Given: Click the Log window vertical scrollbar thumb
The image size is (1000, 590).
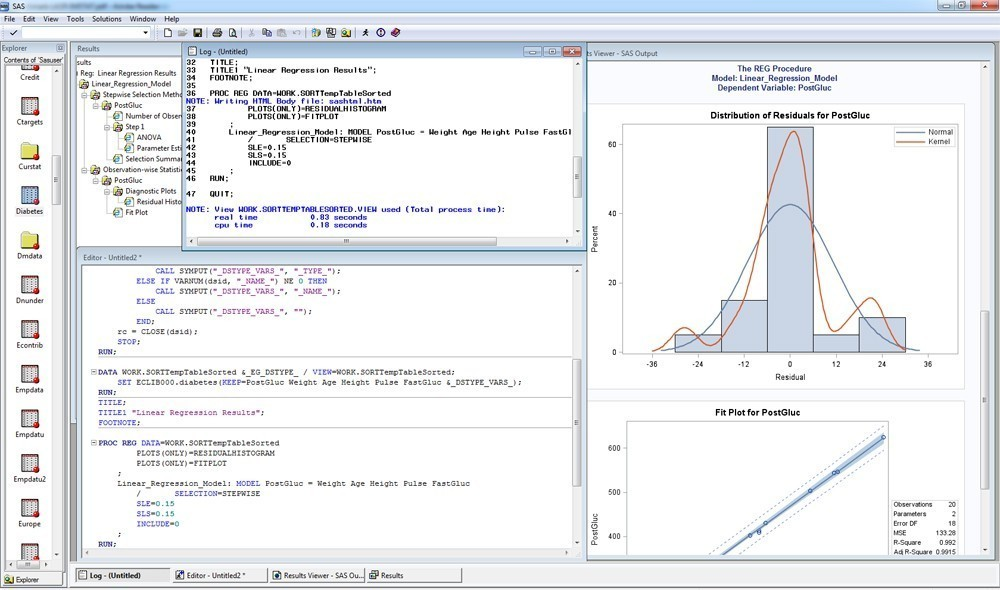Looking at the screenshot, I should (578, 177).
